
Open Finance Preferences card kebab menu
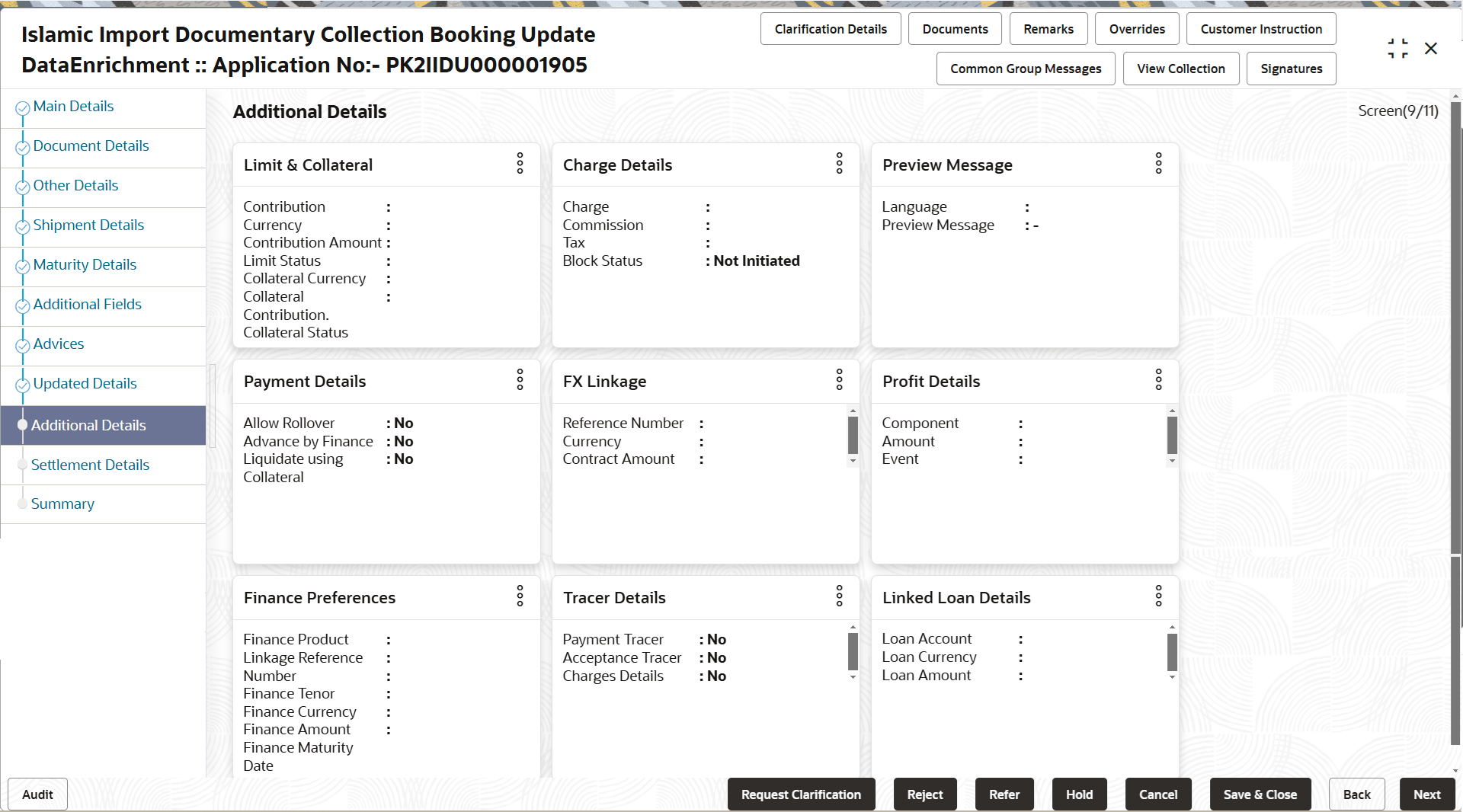coord(520,596)
